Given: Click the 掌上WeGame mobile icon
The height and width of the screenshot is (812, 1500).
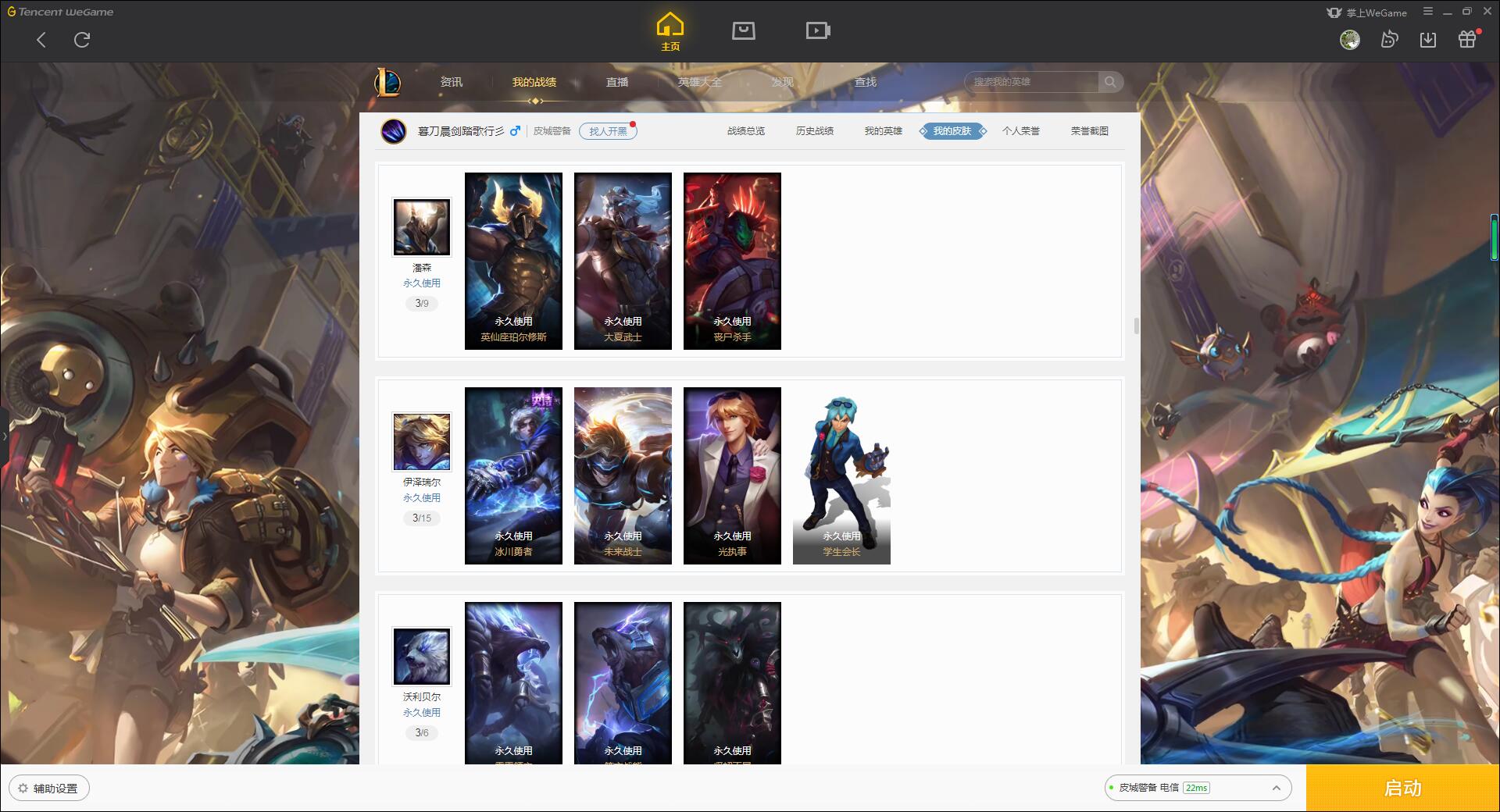Looking at the screenshot, I should [x=1334, y=12].
